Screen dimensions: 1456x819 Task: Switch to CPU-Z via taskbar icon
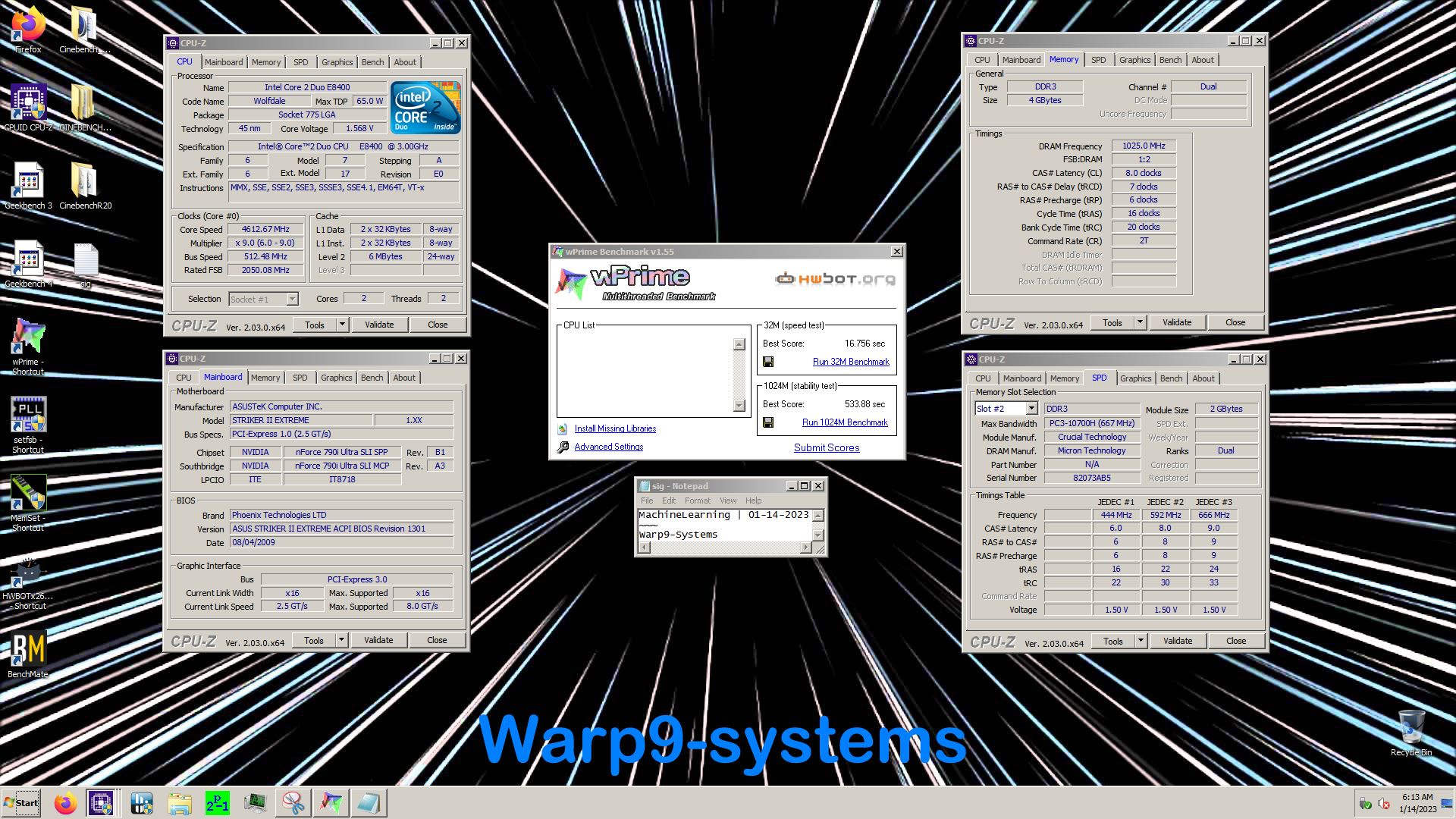102,803
